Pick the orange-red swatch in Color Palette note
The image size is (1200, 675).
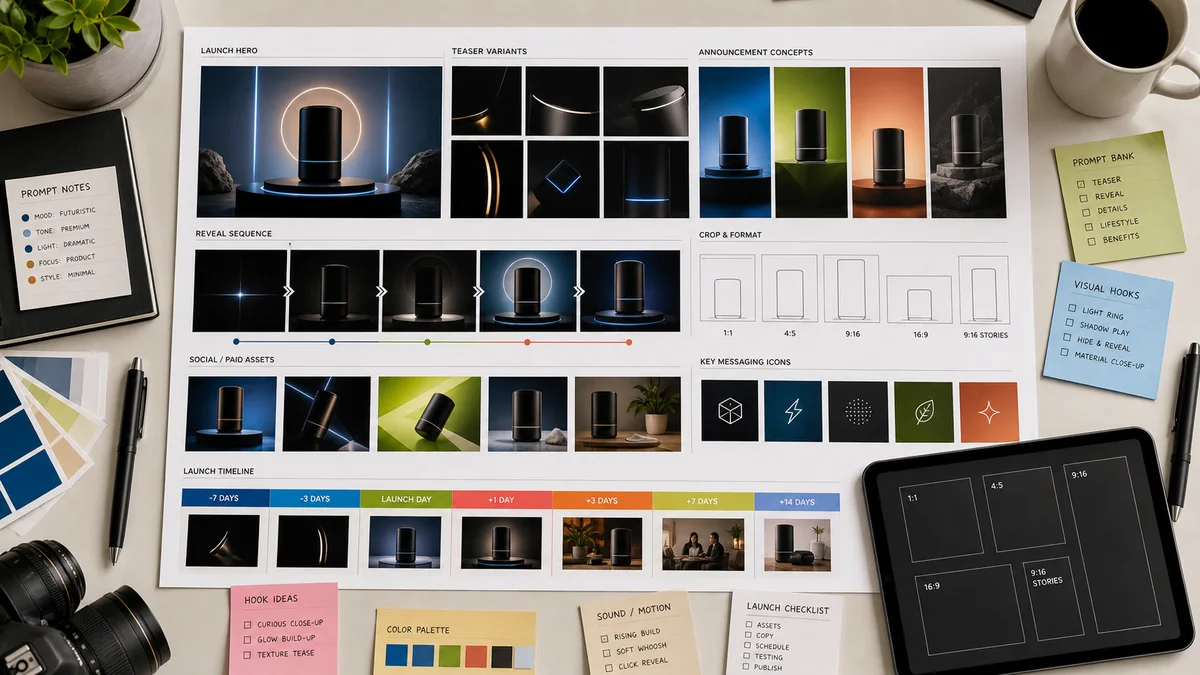476,657
